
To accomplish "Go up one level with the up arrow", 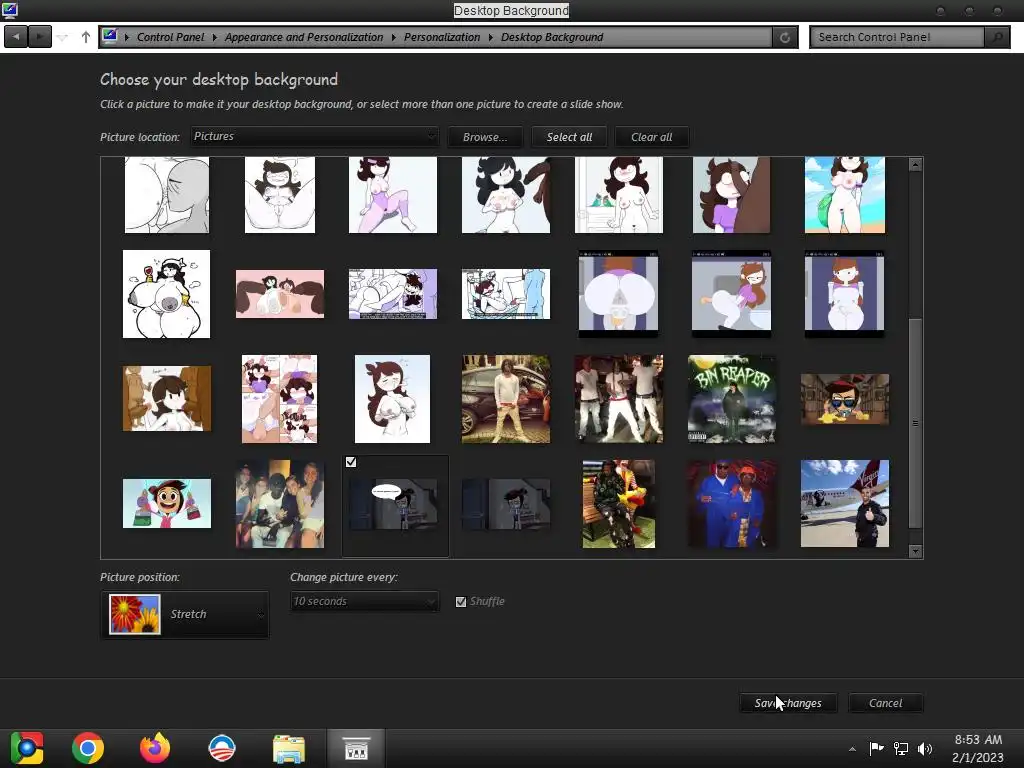I will pyautogui.click(x=86, y=37).
